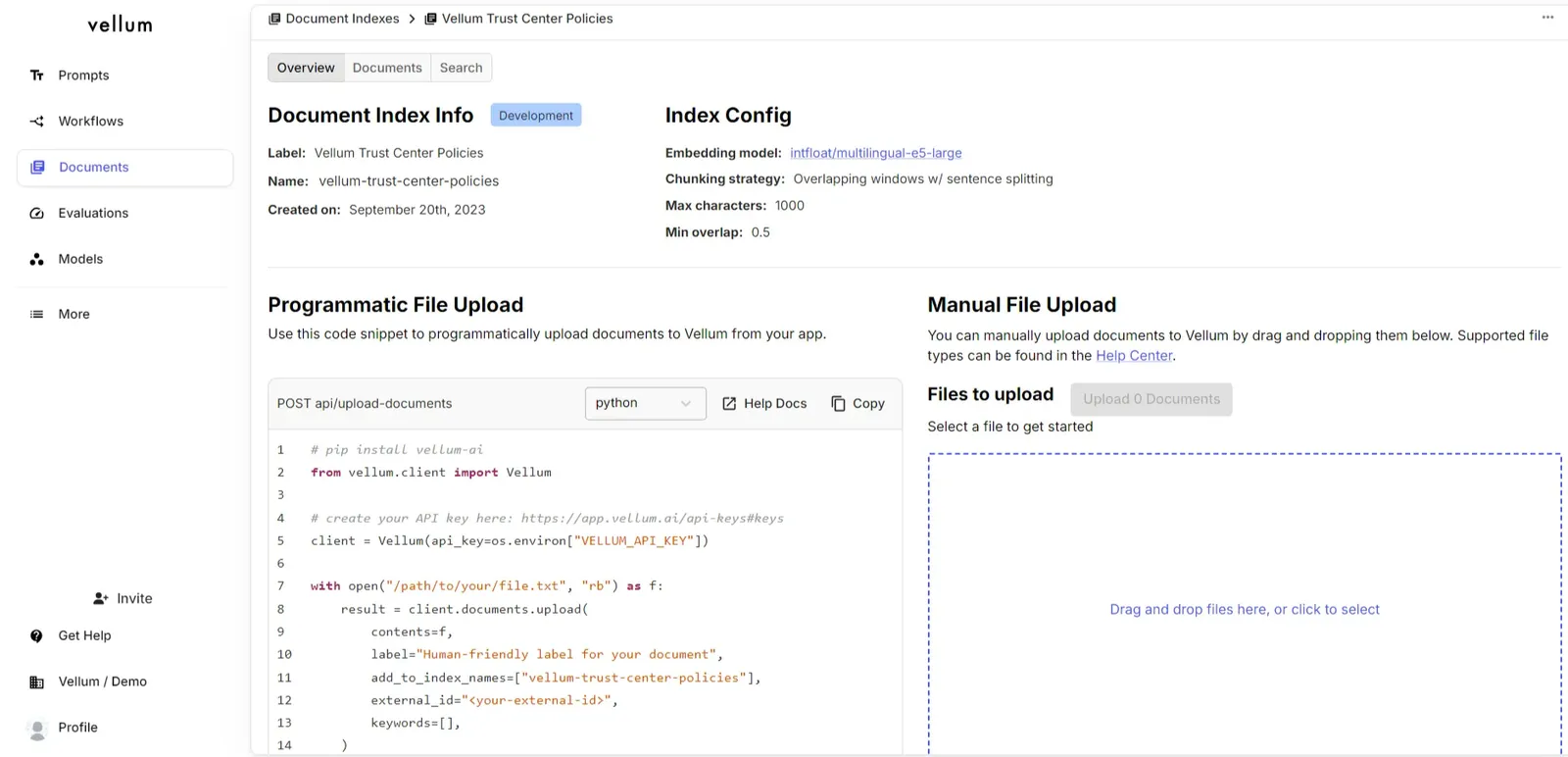
Task: Click the September 20th, 2023 date
Action: pyautogui.click(x=417, y=210)
